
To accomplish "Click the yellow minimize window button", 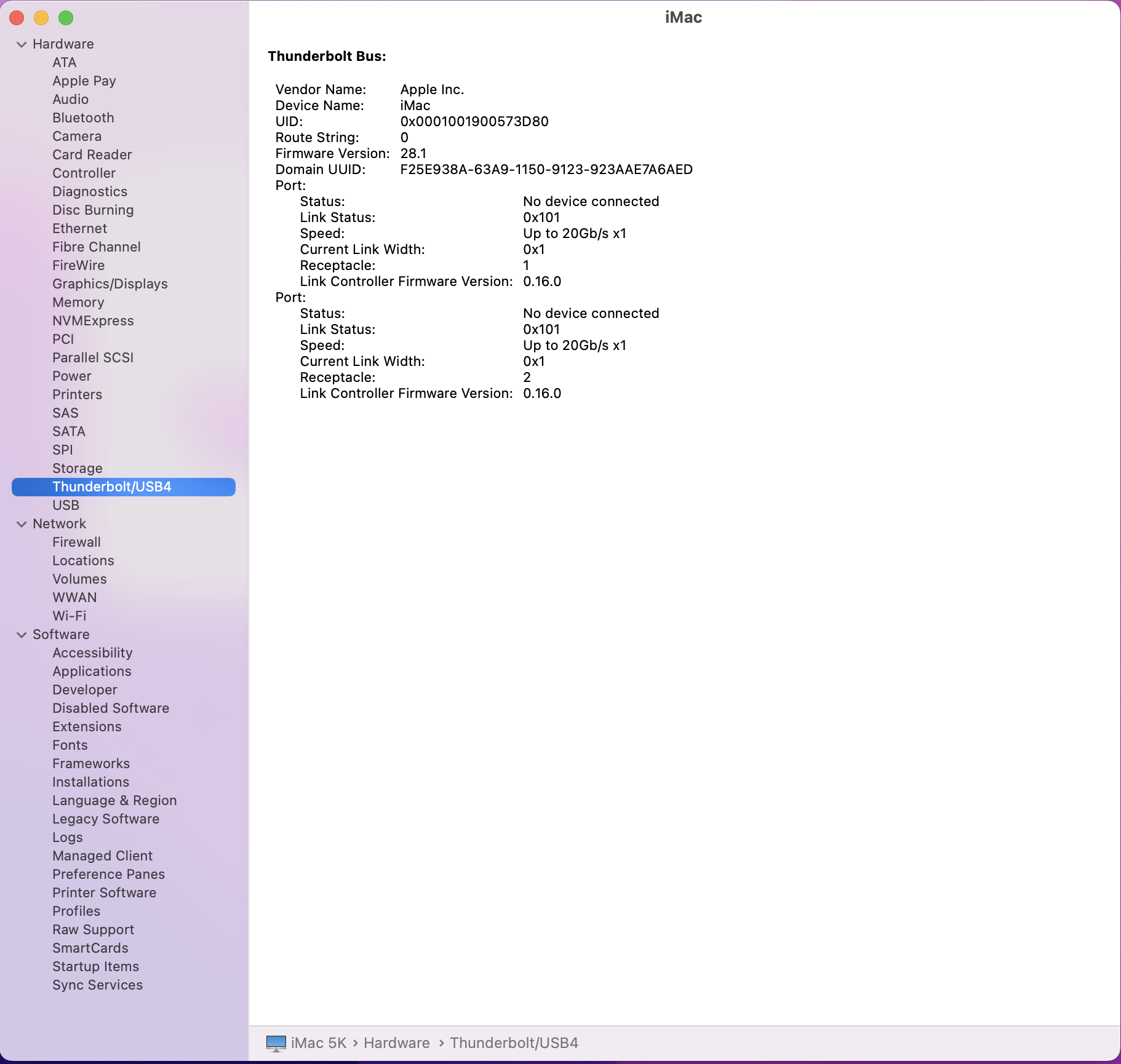I will coord(41,18).
